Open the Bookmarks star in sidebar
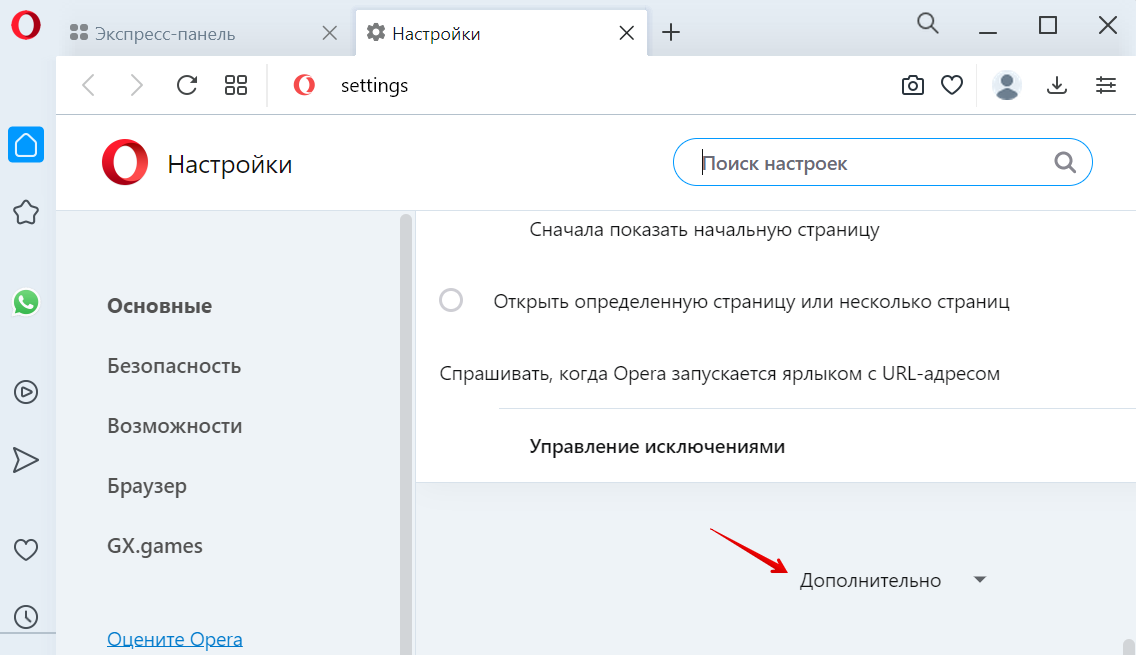 click(x=26, y=212)
